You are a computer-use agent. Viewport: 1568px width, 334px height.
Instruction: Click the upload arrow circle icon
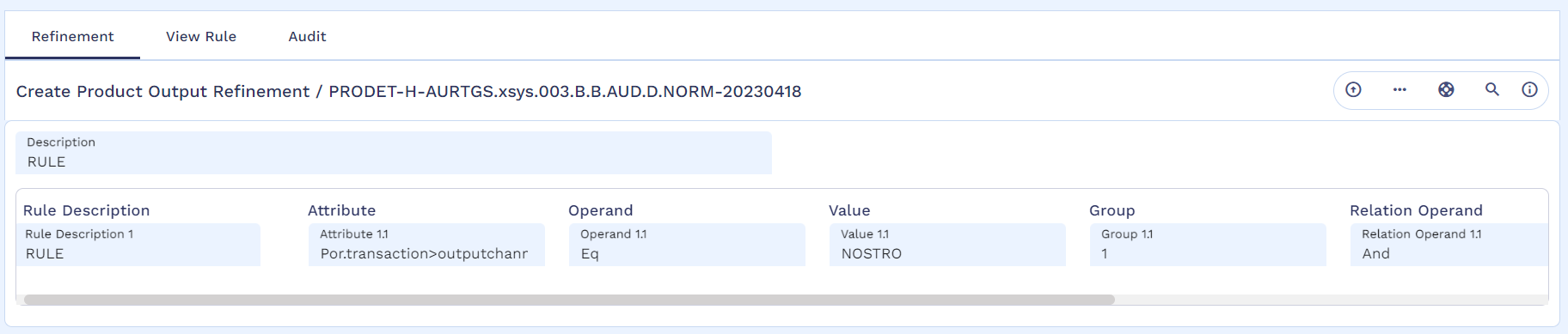1353,89
